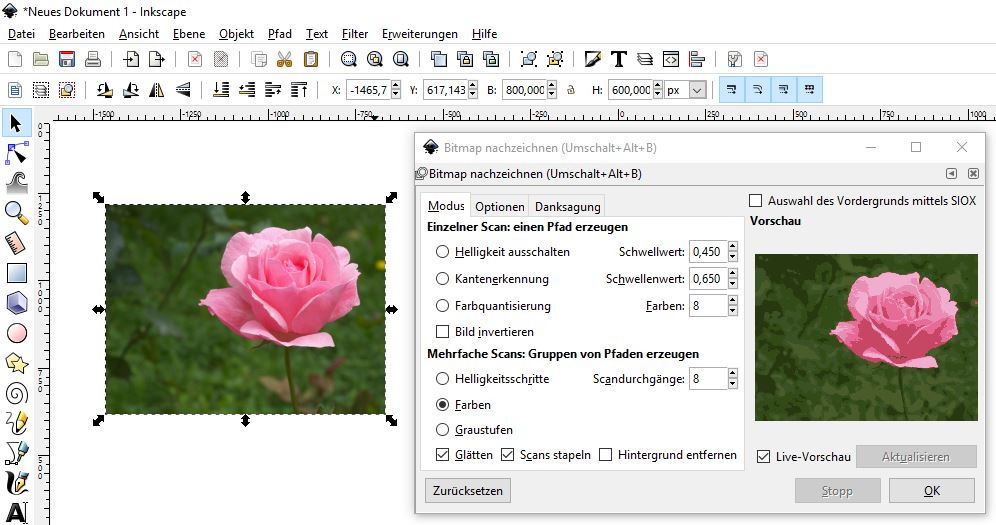Click the Text tool in top toolbar

(x=619, y=59)
